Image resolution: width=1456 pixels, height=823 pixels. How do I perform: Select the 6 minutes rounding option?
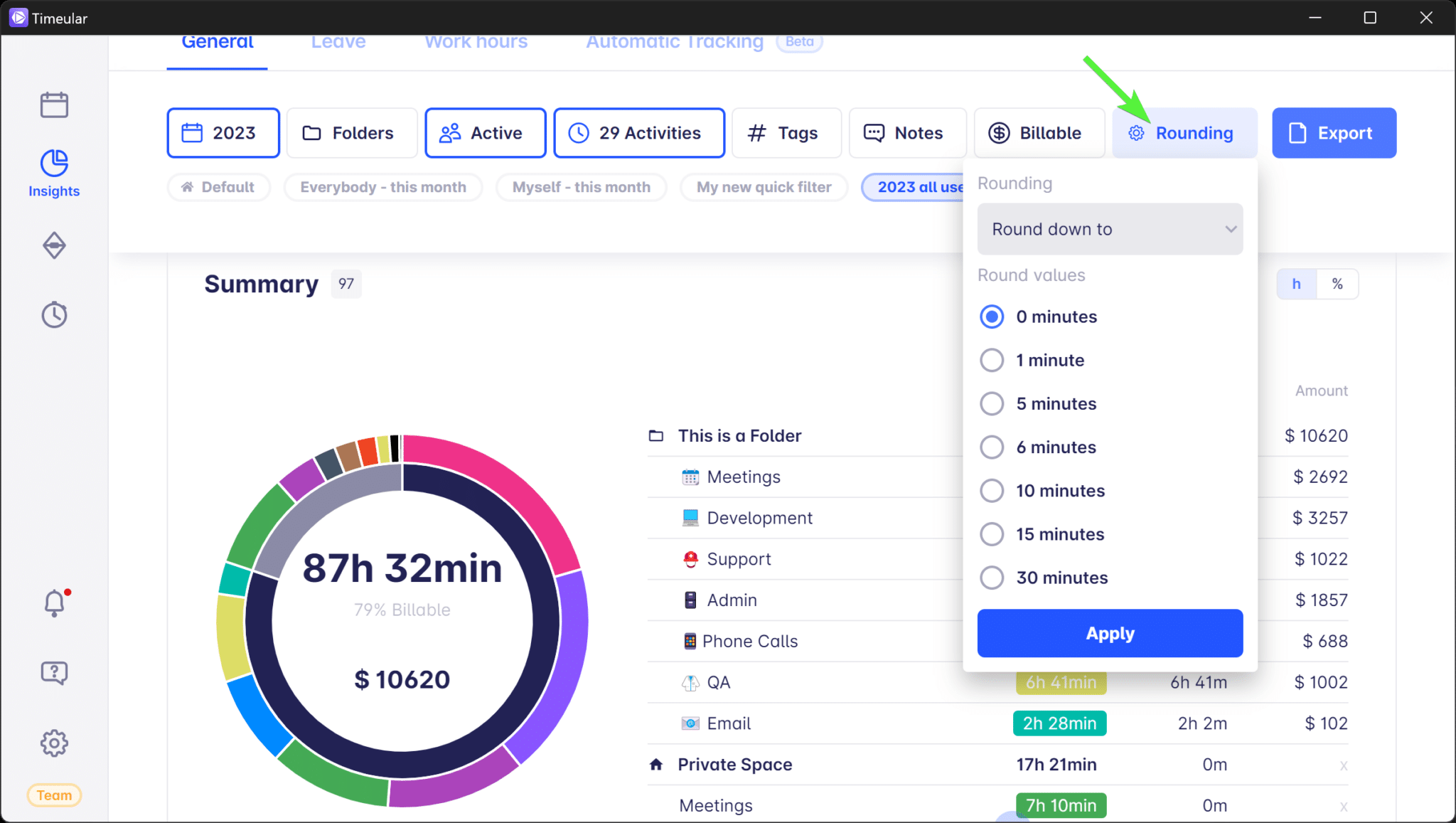(992, 447)
